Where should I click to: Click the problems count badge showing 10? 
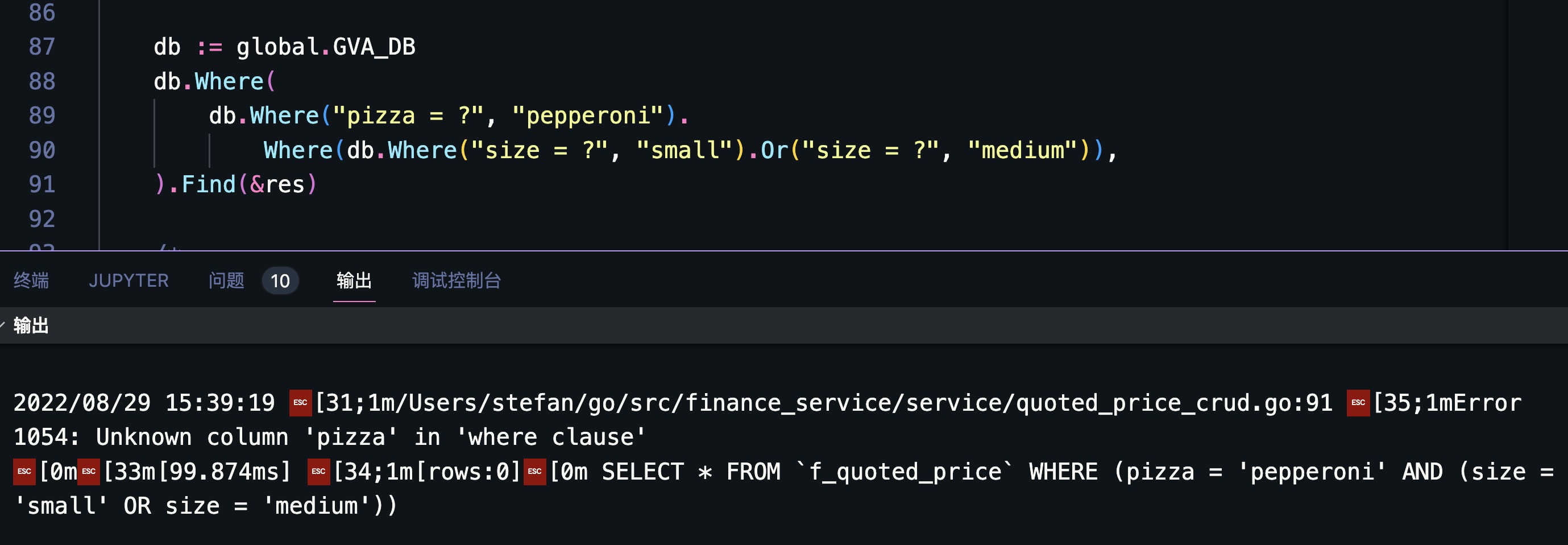[x=280, y=280]
